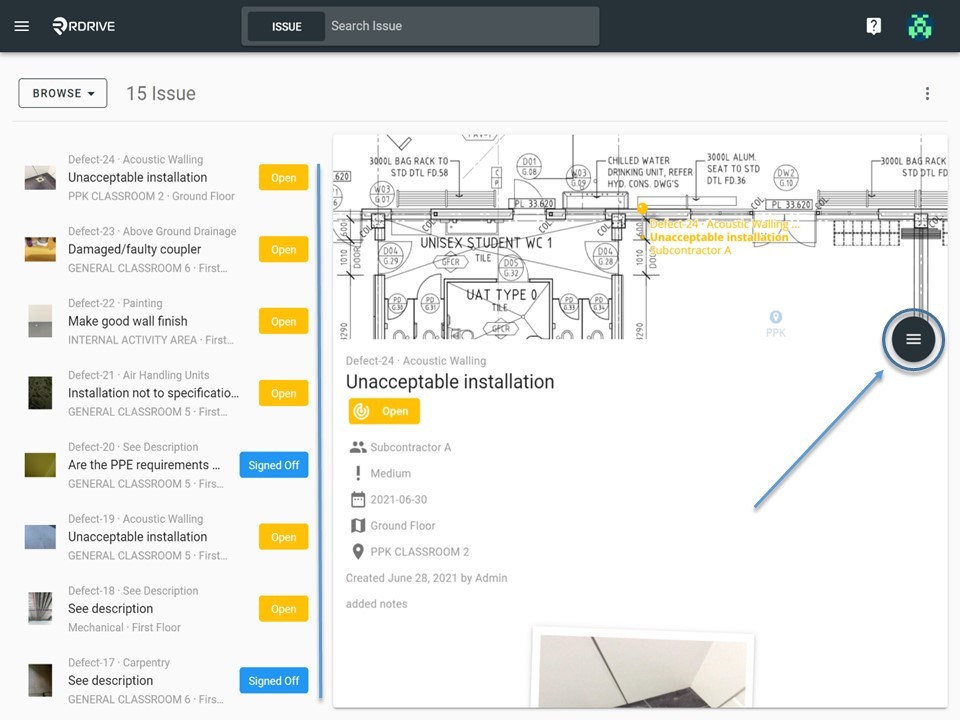
Task: Click the floor plan drawing preview
Action: (x=640, y=237)
